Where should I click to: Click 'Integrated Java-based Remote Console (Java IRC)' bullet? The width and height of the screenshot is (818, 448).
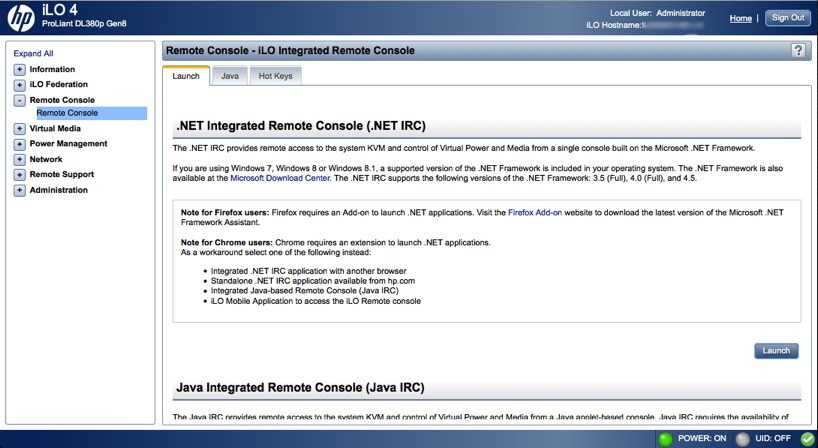(x=305, y=290)
